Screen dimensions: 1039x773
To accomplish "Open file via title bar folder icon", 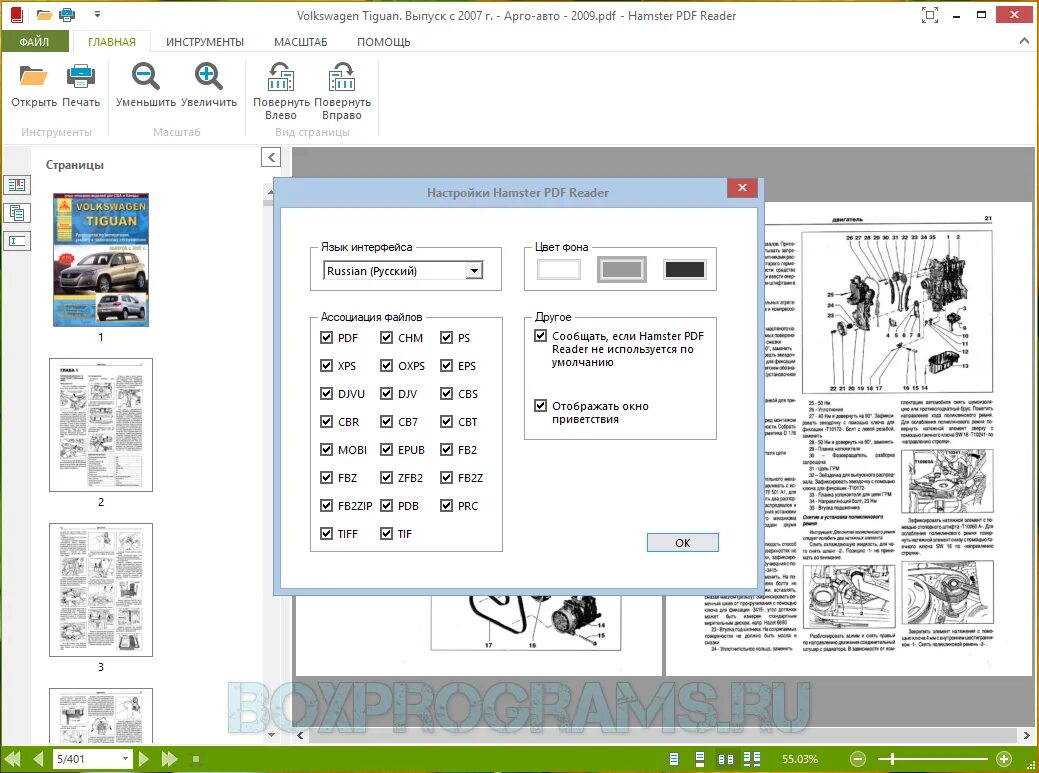I will [x=44, y=14].
